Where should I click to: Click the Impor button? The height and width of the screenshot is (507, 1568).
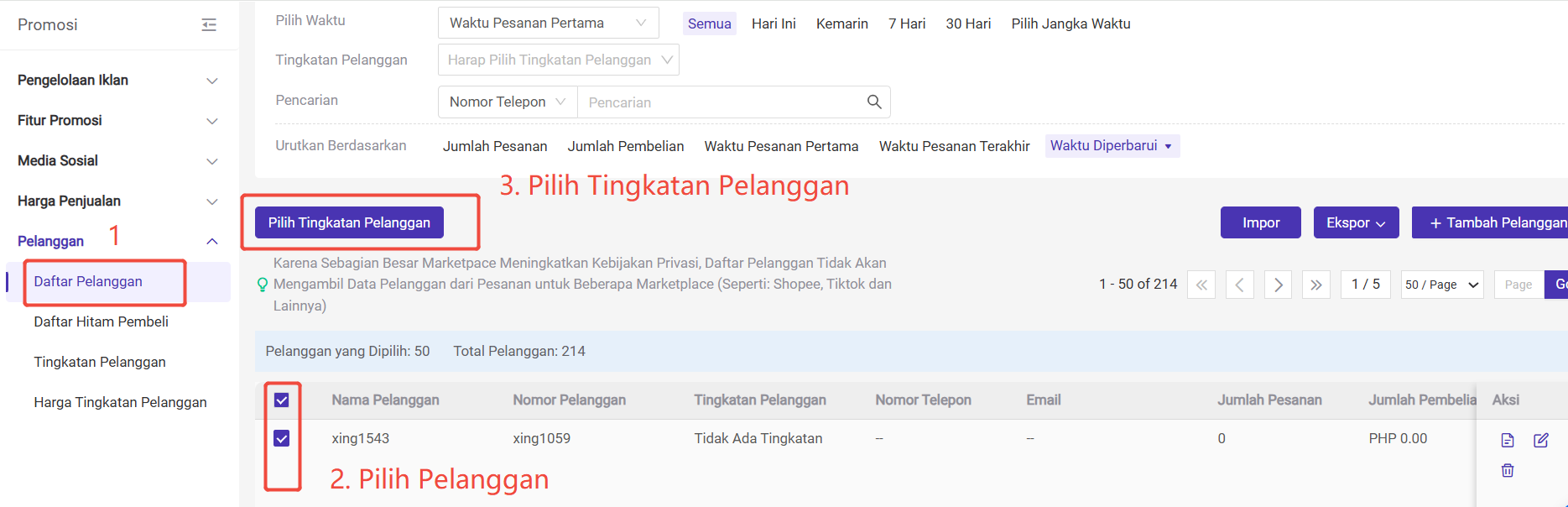pyautogui.click(x=1260, y=222)
